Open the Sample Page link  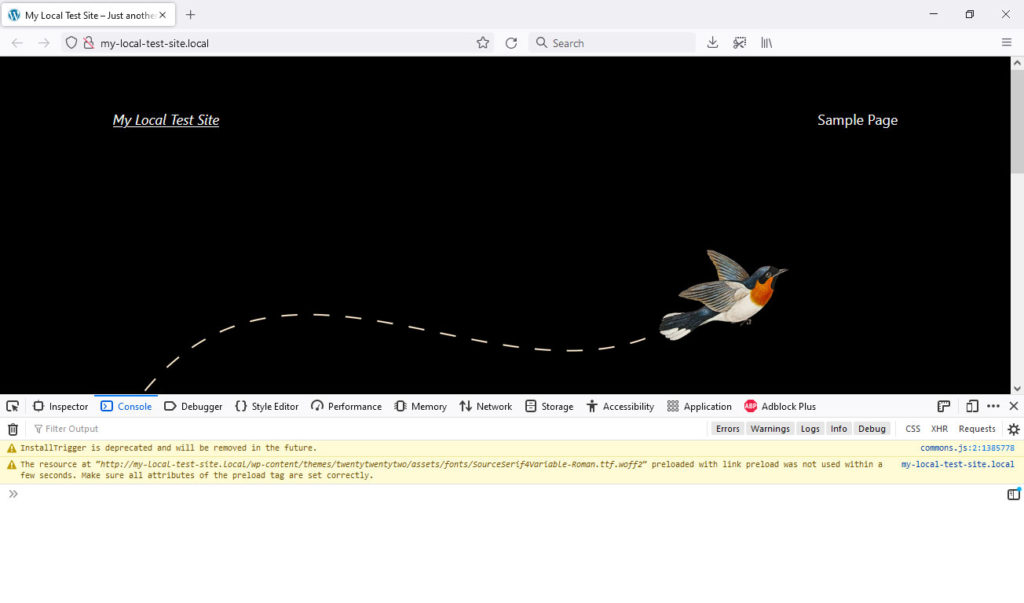click(x=857, y=120)
